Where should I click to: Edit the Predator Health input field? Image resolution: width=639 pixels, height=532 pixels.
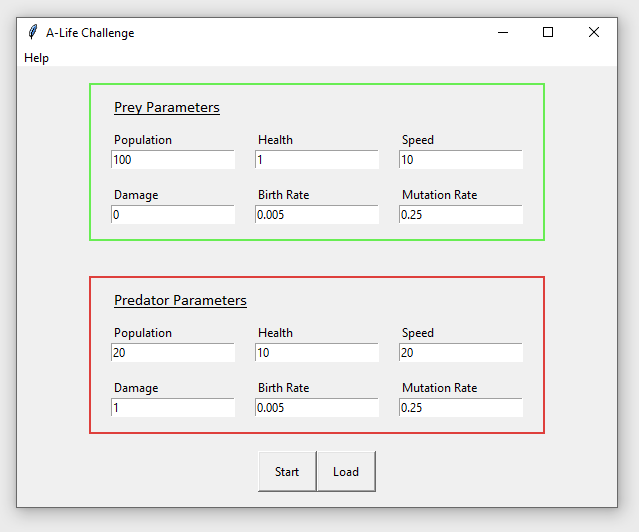pyautogui.click(x=317, y=353)
